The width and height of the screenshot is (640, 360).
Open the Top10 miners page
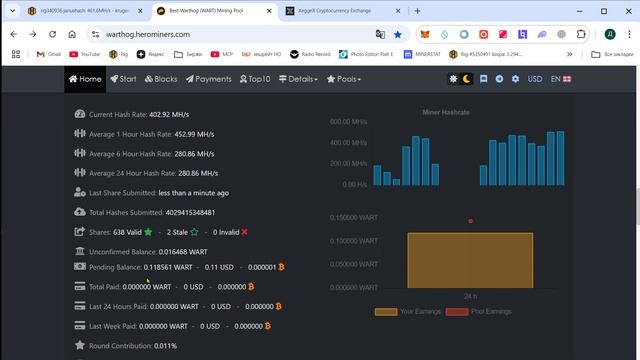pyautogui.click(x=255, y=79)
